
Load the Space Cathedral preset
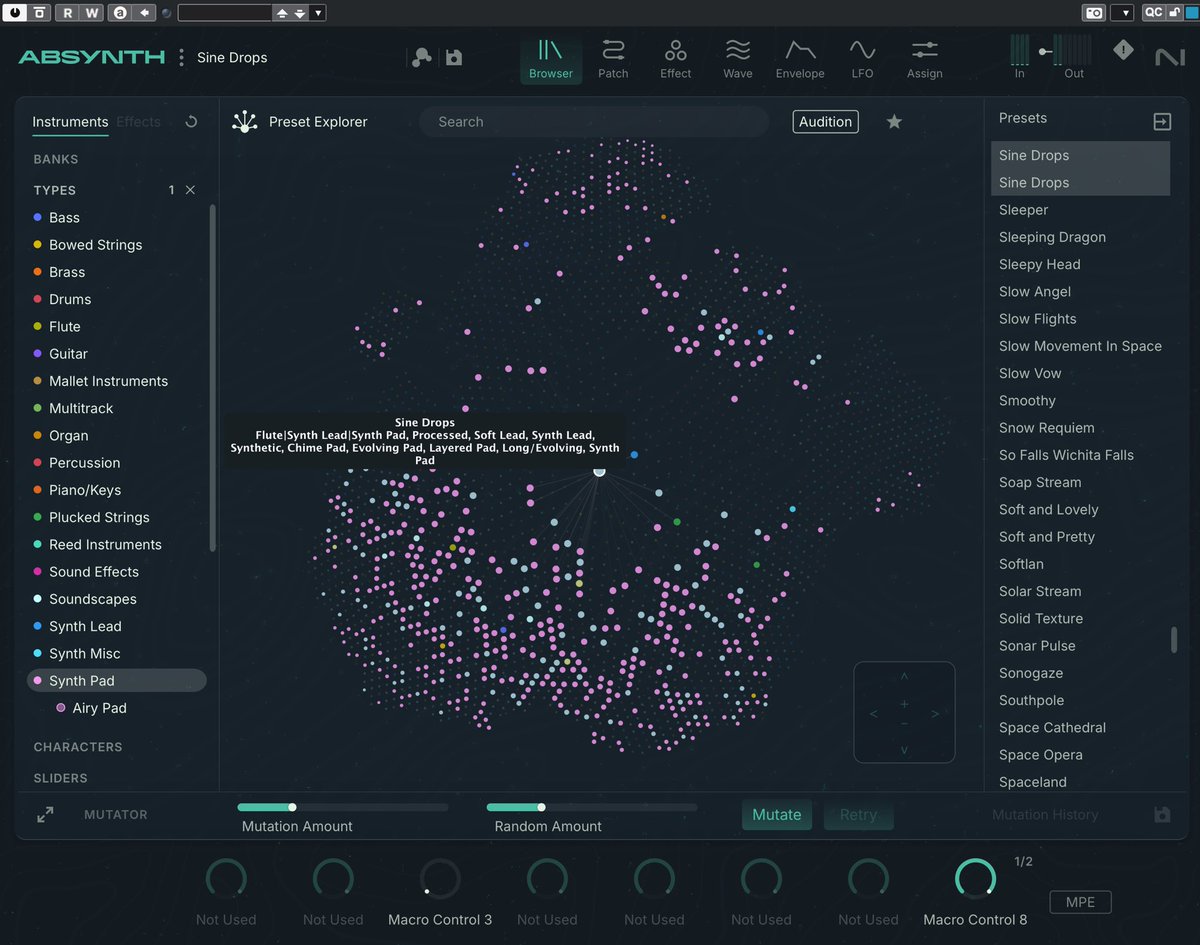pyautogui.click(x=1052, y=728)
